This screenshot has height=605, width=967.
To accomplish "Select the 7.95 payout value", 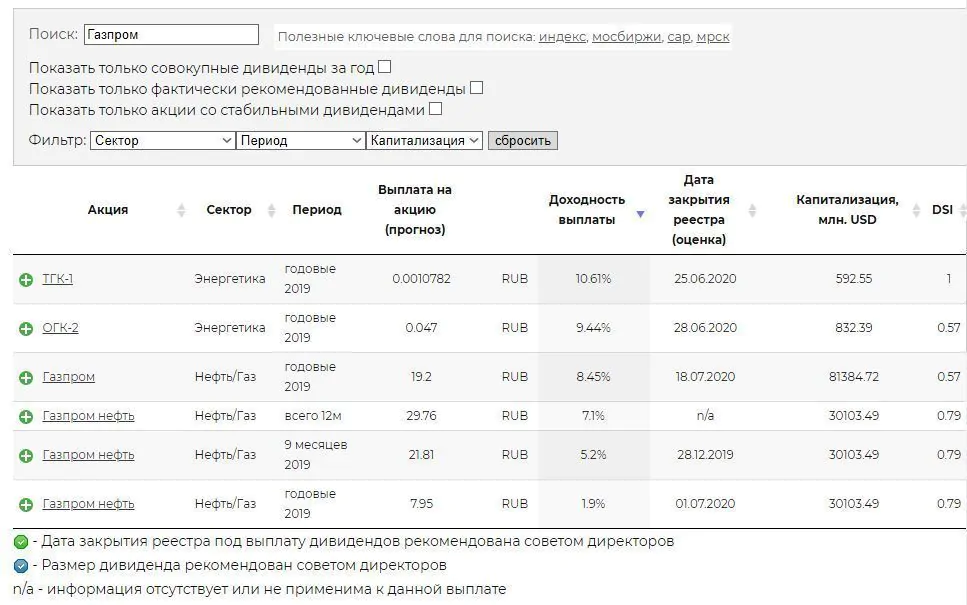I will tap(421, 504).
